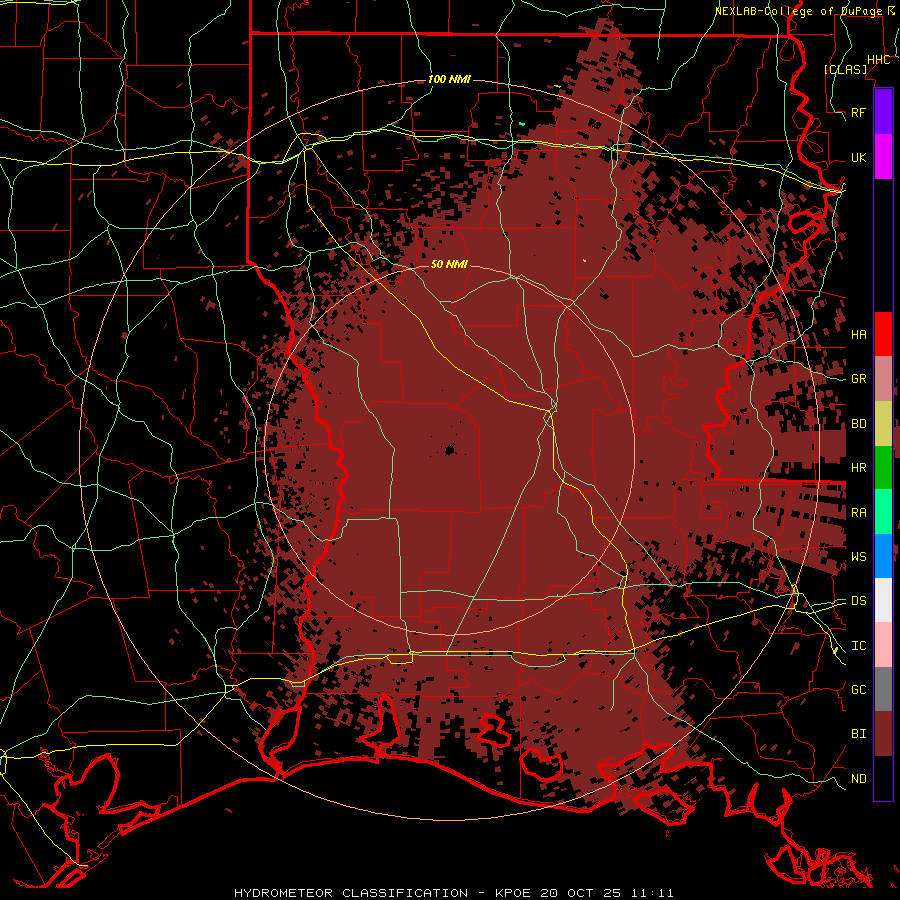
Task: Click the RF legend label
Action: (858, 112)
